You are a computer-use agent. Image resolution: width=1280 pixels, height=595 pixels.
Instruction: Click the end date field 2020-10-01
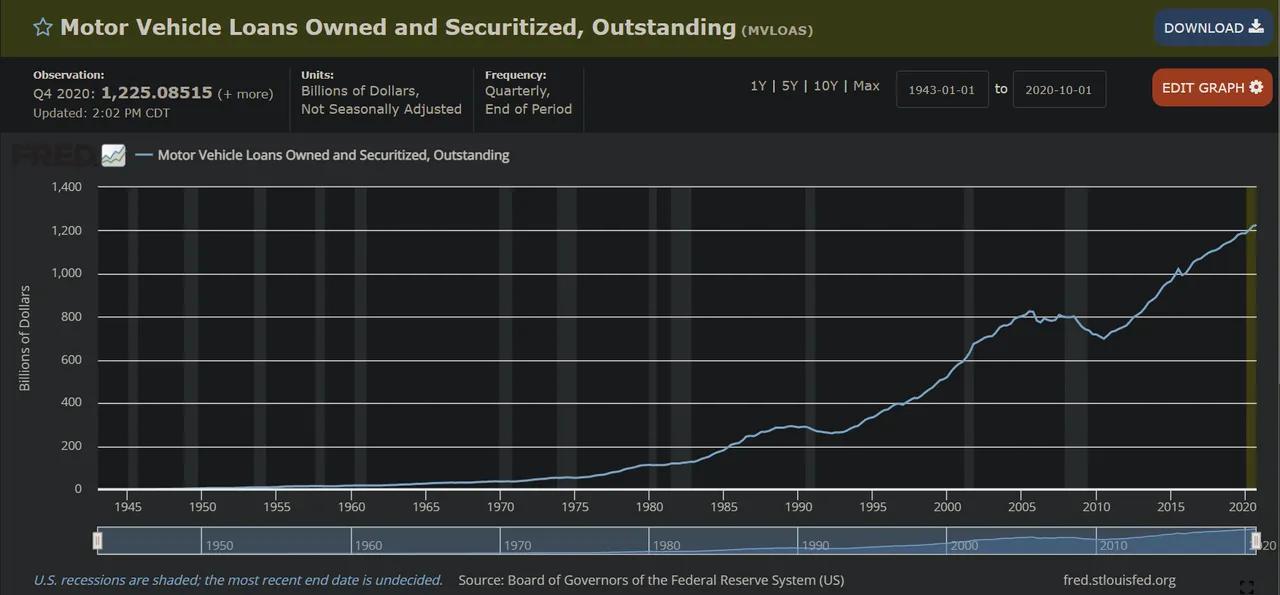(1059, 89)
